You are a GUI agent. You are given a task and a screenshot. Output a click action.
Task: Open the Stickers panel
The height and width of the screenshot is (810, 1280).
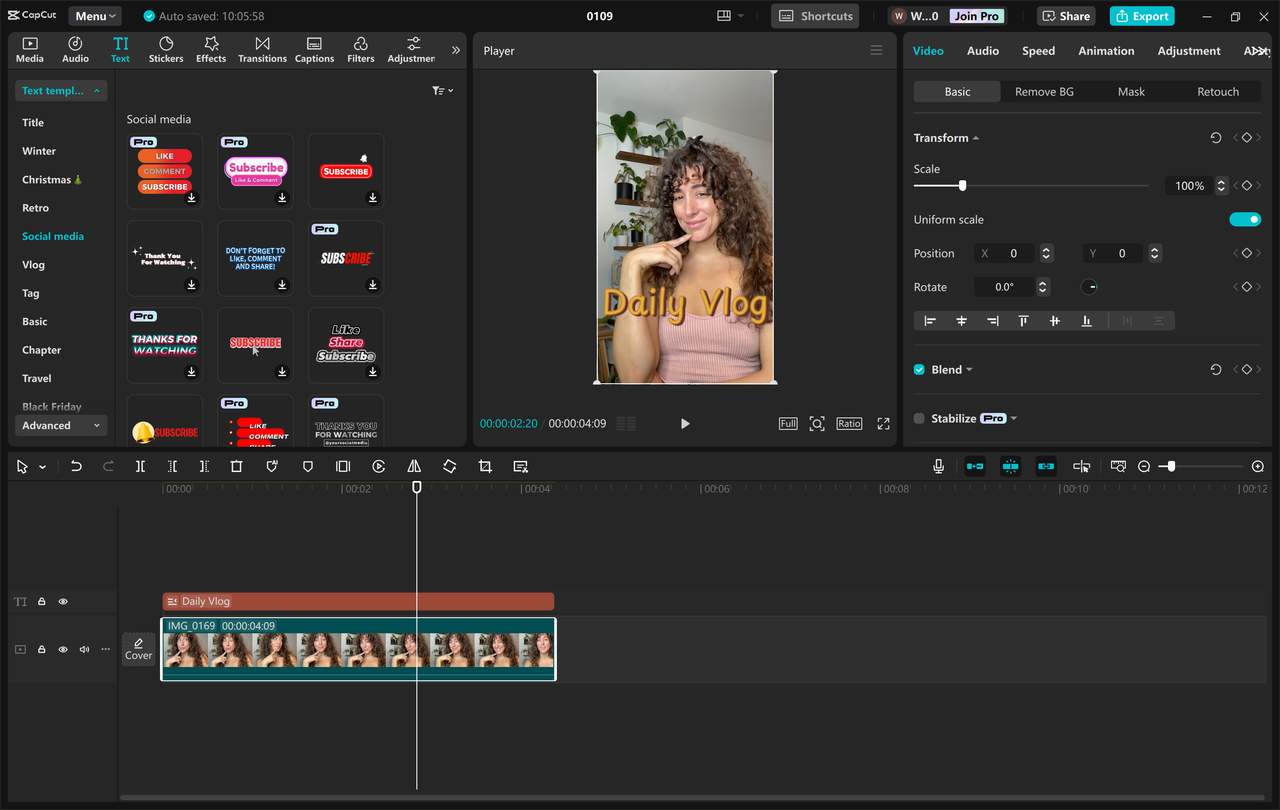[166, 50]
